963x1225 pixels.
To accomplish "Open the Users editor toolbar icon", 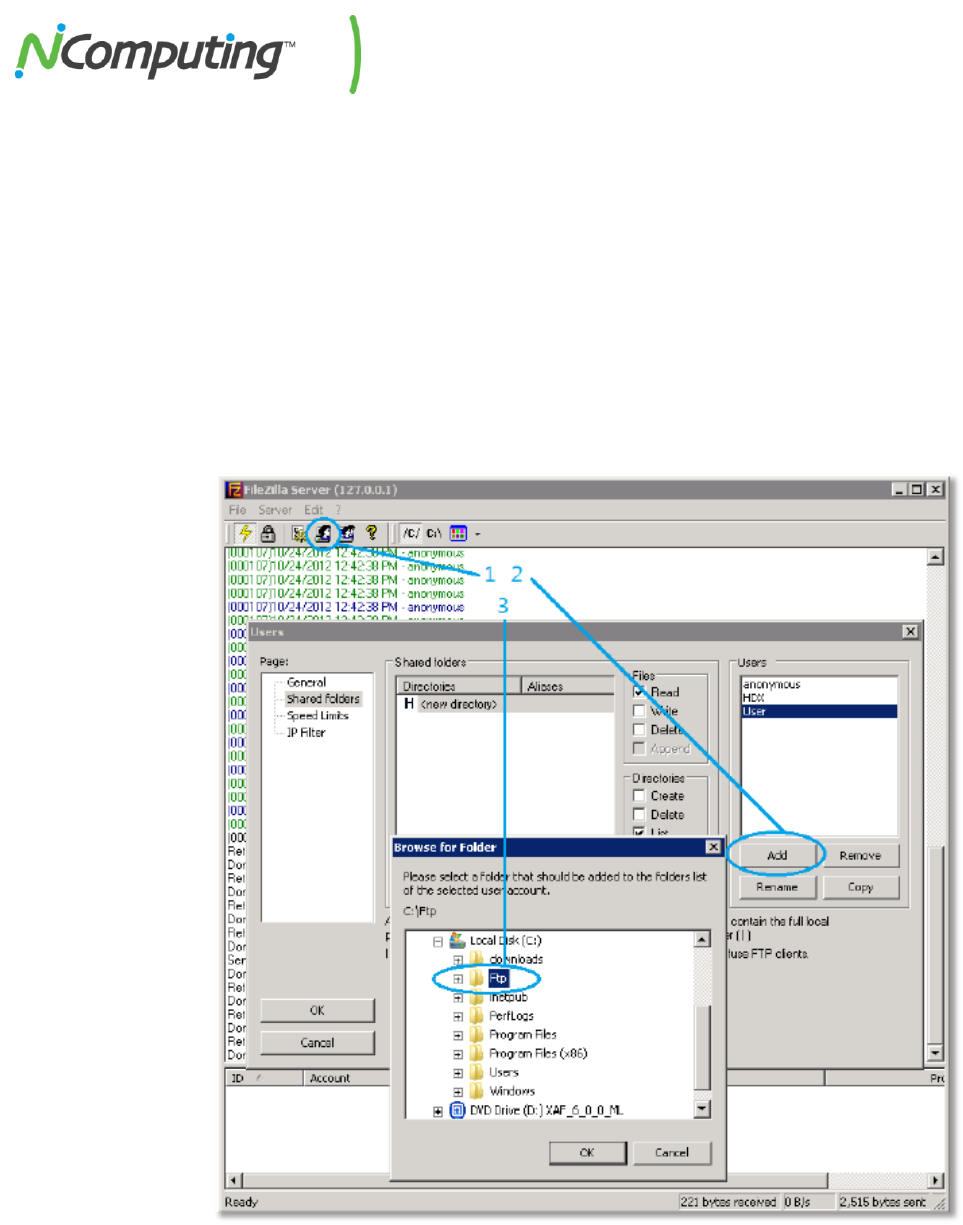I will pyautogui.click(x=324, y=534).
